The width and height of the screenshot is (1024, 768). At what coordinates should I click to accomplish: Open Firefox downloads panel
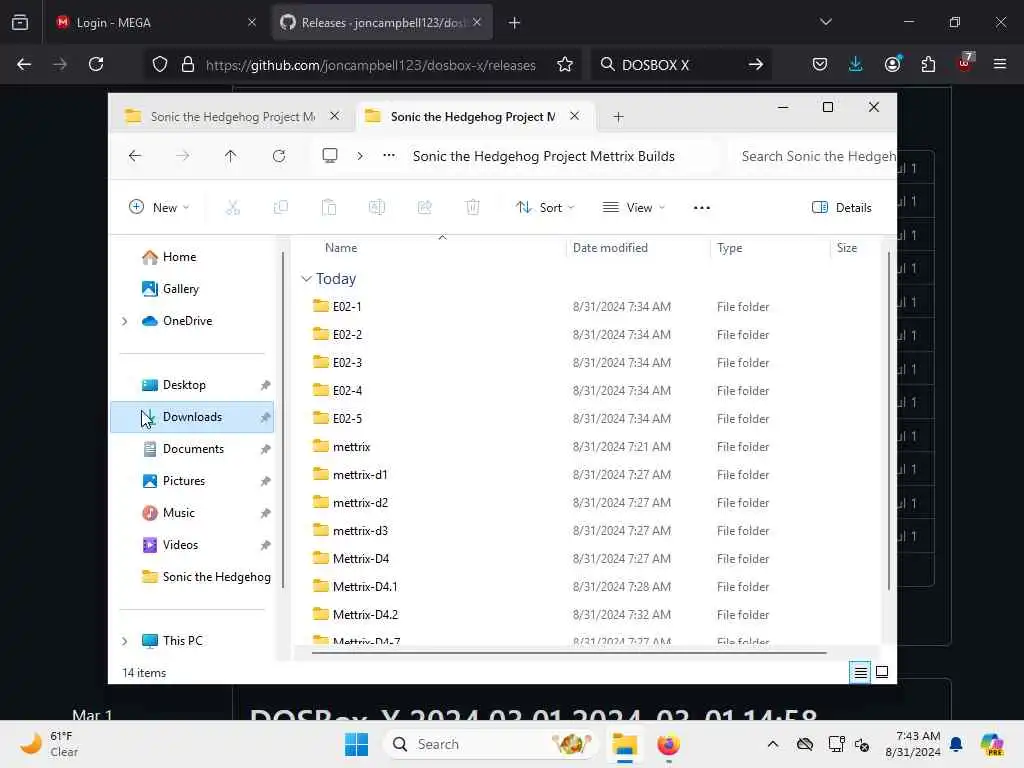click(x=856, y=64)
